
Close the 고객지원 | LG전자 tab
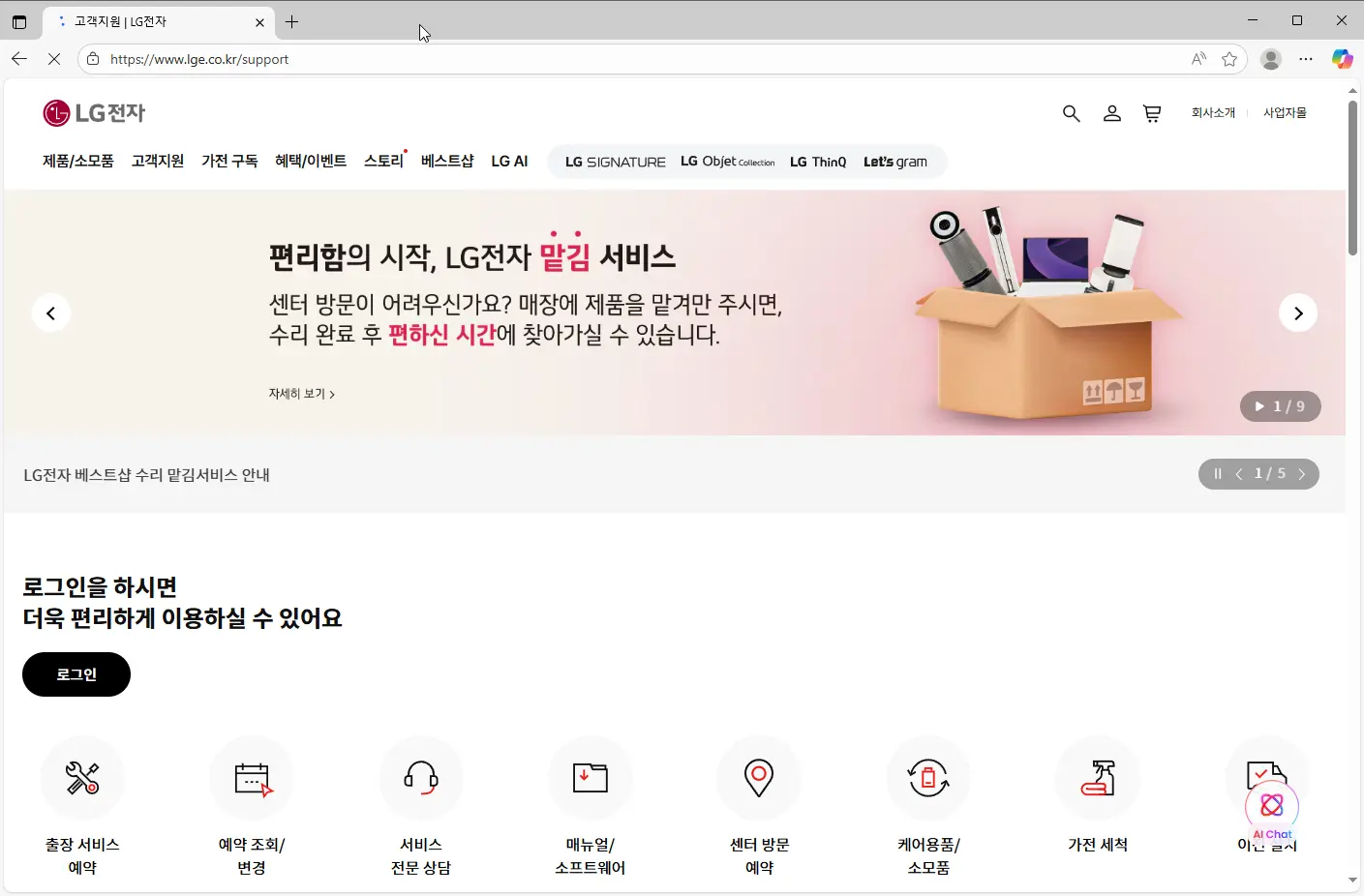click(259, 21)
